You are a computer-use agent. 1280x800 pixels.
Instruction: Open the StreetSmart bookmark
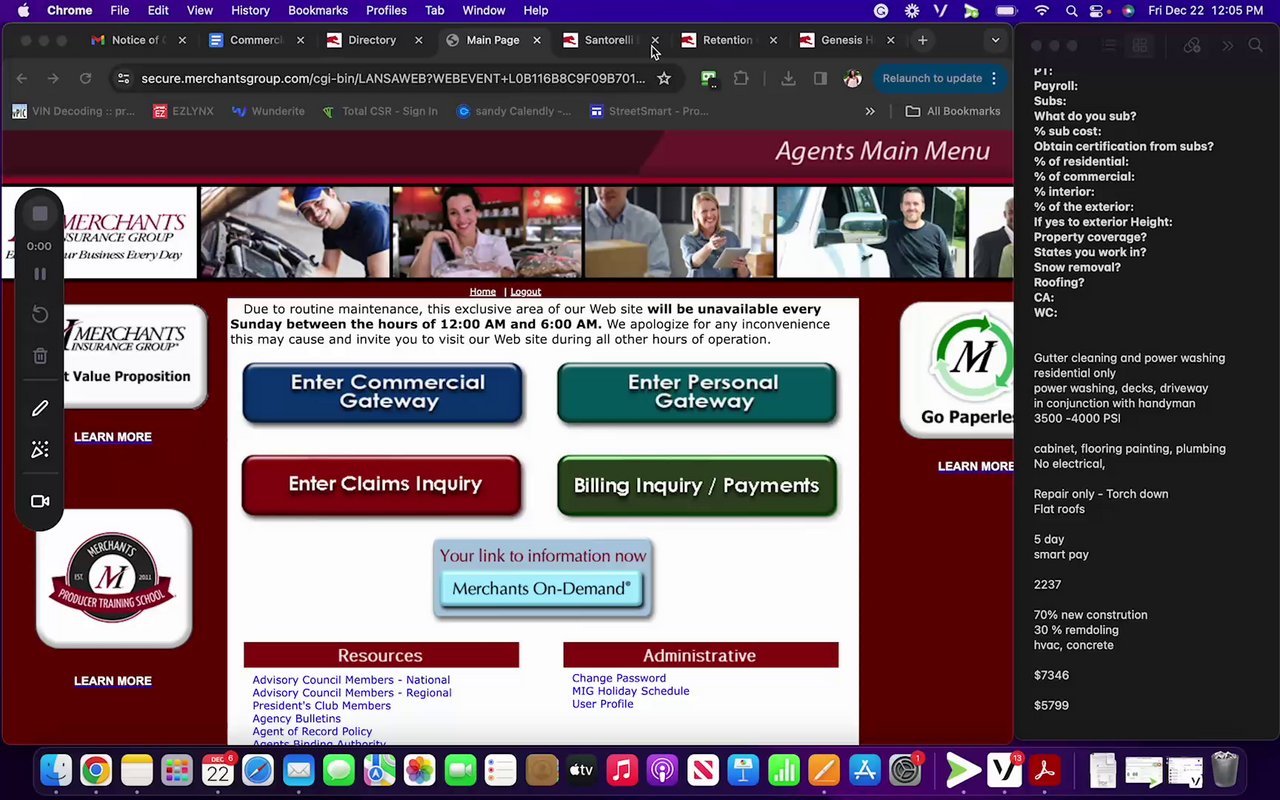click(x=649, y=111)
